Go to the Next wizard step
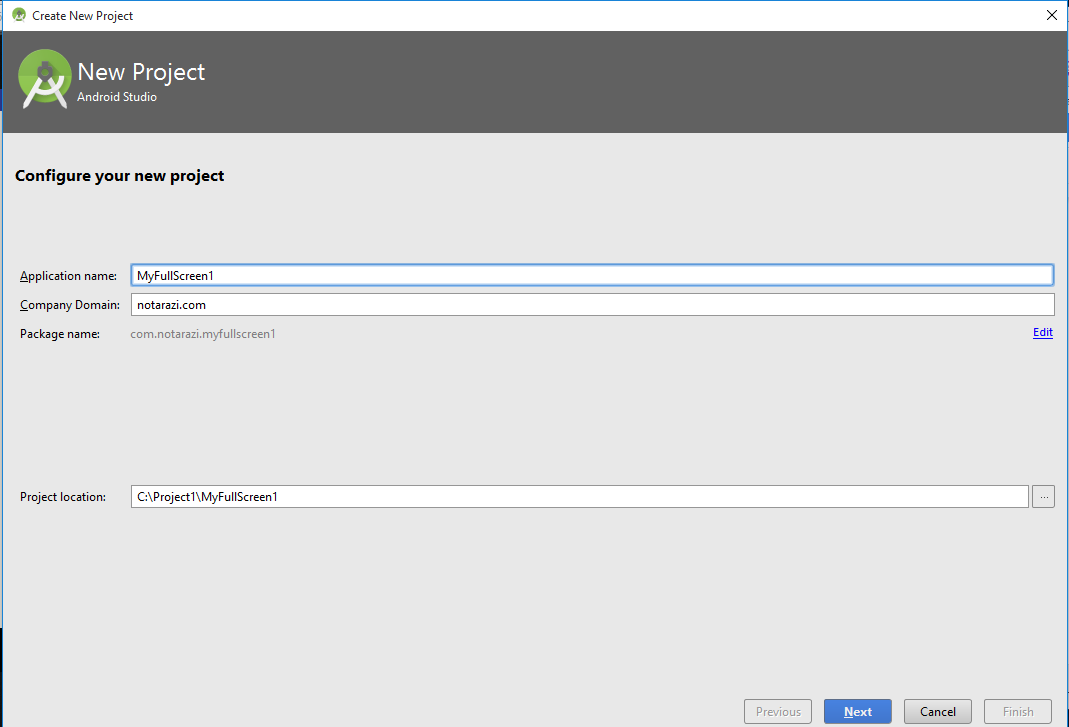This screenshot has height=727, width=1069. pos(857,711)
